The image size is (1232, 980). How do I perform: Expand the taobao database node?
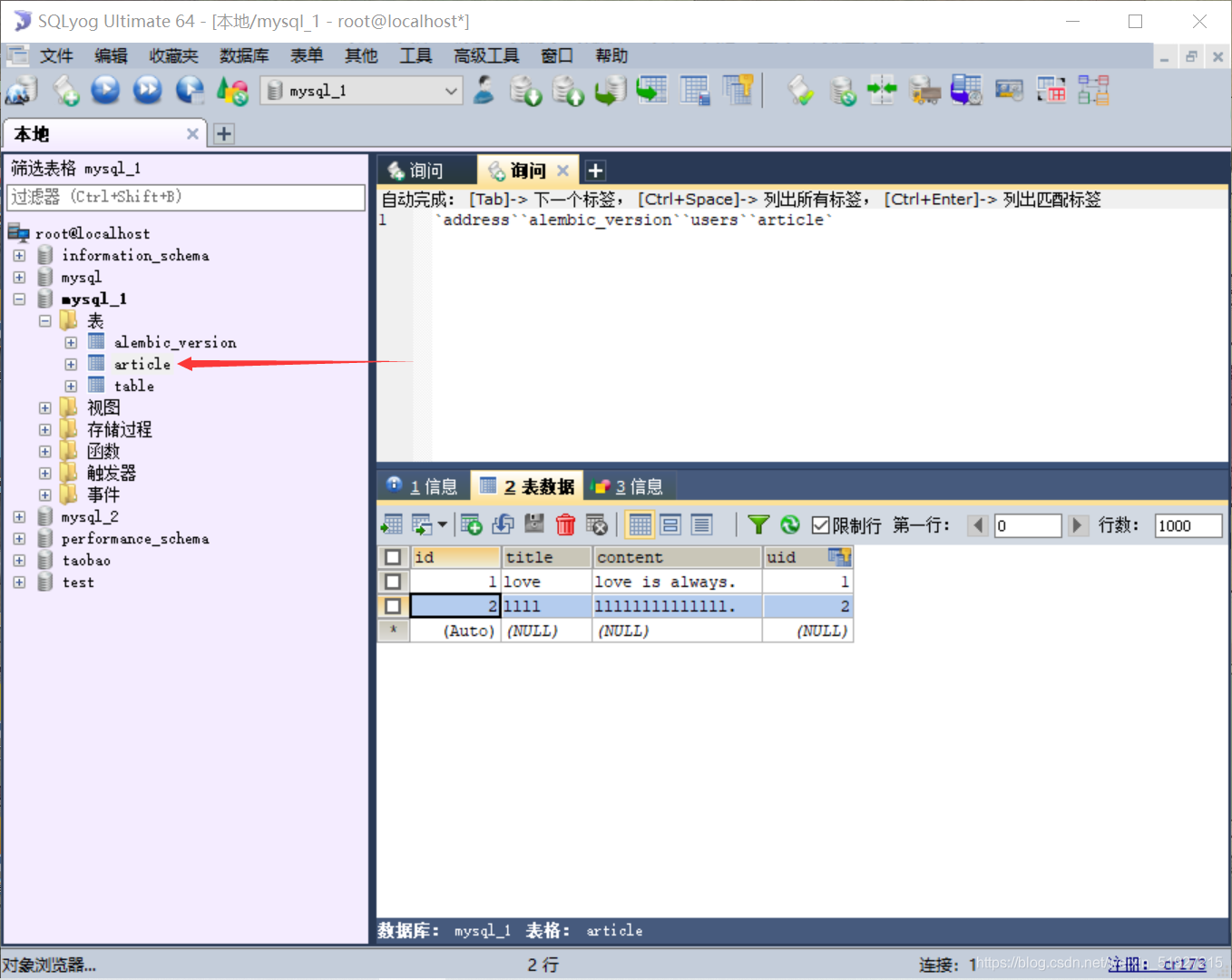[x=19, y=561]
